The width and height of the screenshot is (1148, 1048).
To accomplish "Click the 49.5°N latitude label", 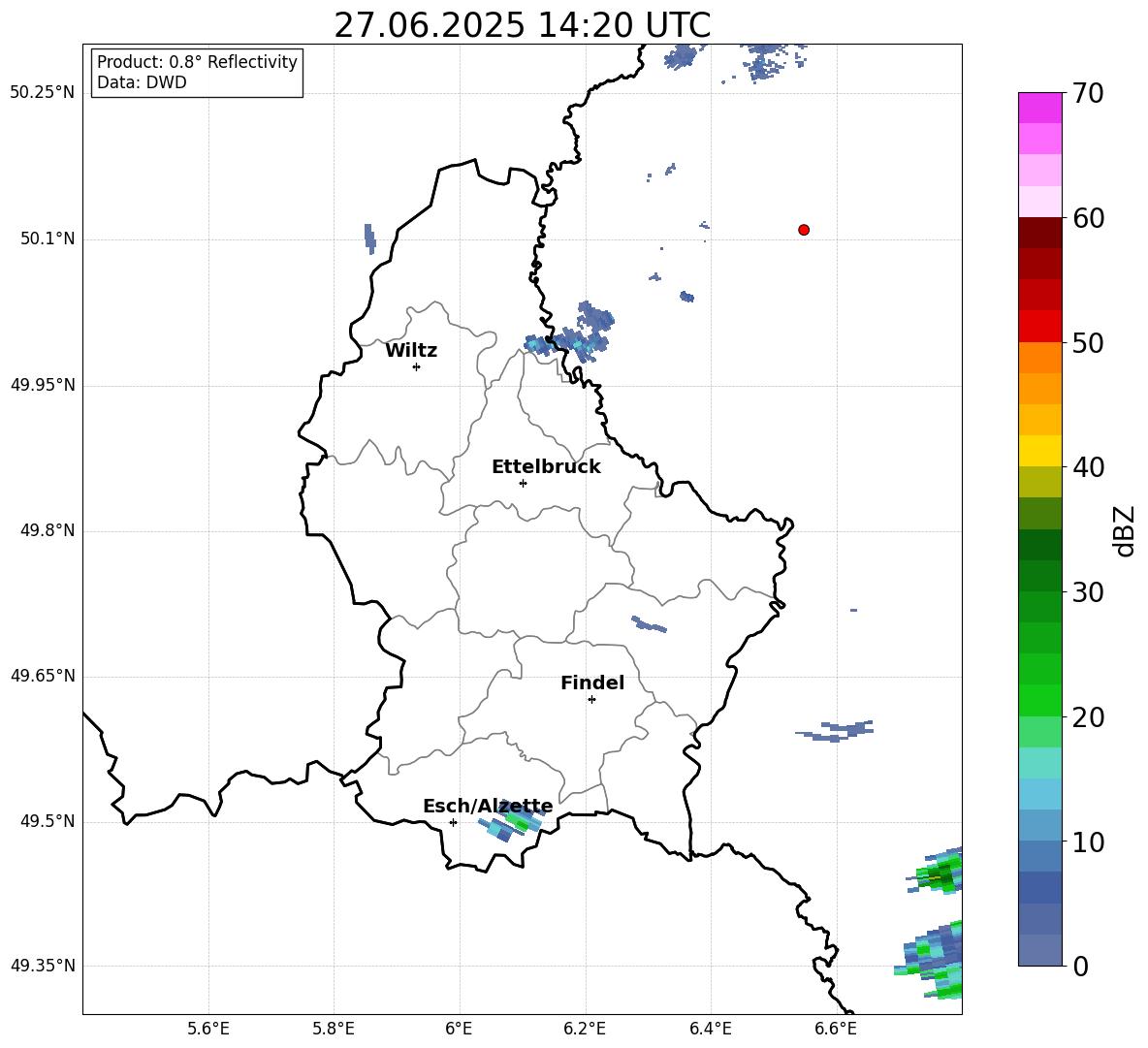I will point(48,822).
